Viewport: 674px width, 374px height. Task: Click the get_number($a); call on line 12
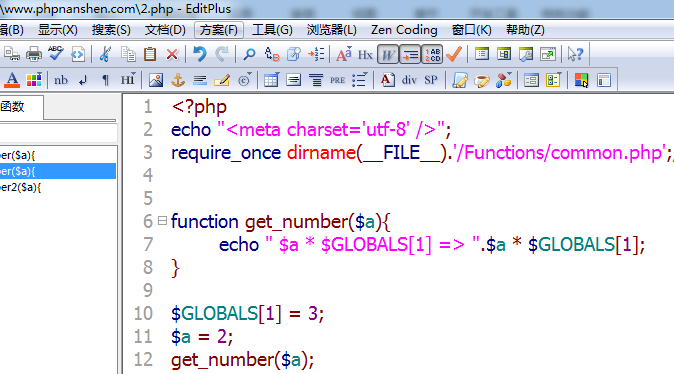[242, 359]
